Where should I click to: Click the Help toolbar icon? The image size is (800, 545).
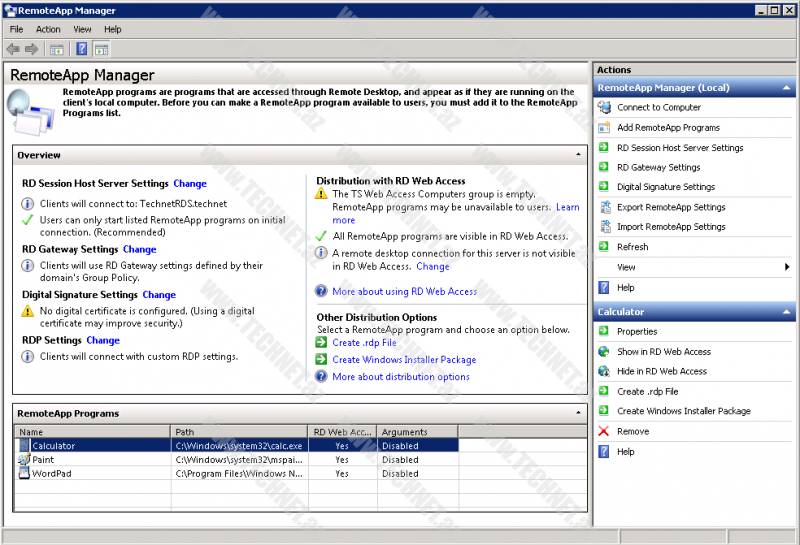pyautogui.click(x=82, y=48)
